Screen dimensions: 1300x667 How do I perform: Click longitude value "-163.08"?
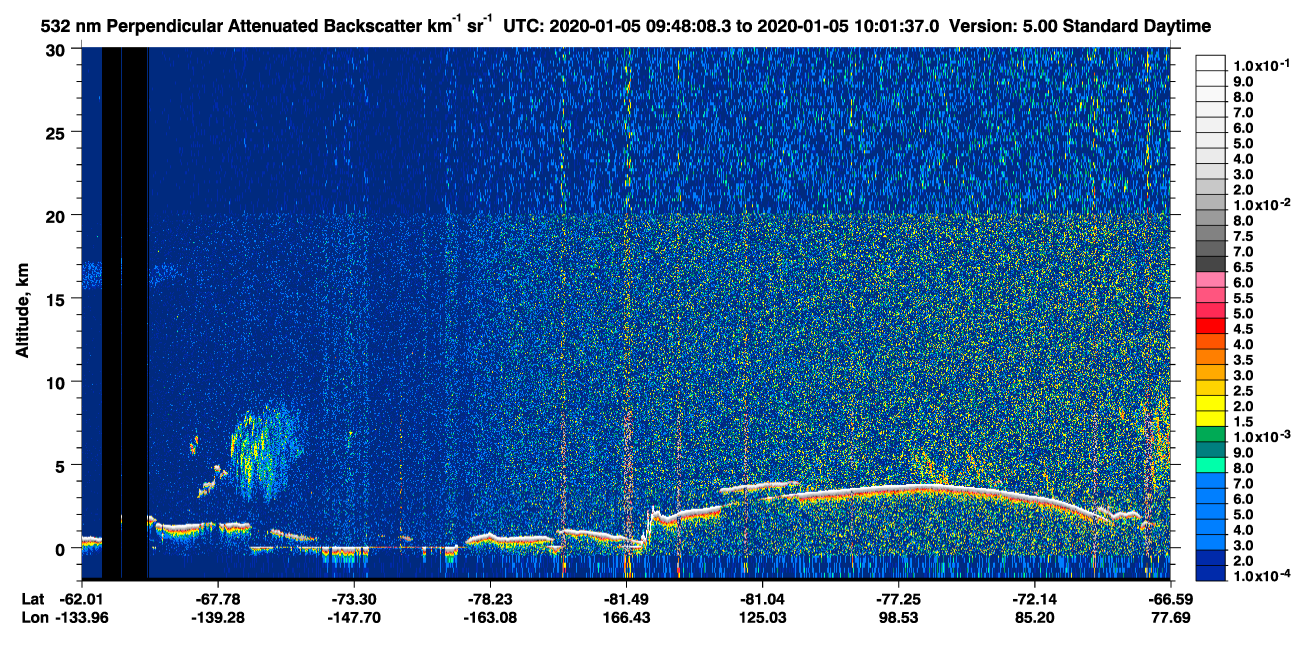click(x=490, y=617)
